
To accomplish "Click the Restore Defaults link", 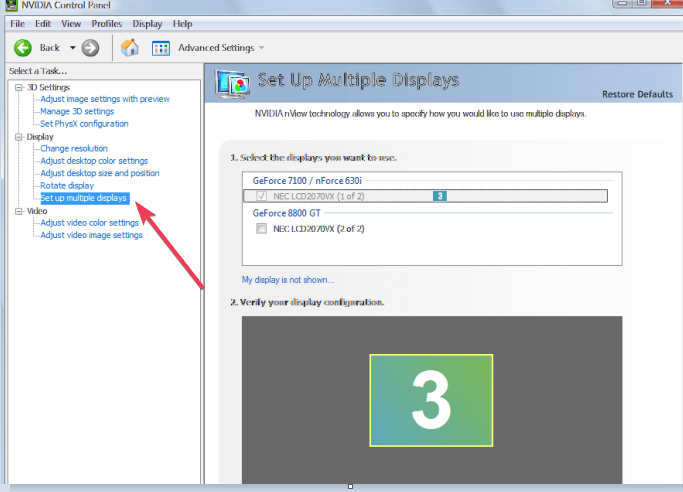I will click(637, 94).
